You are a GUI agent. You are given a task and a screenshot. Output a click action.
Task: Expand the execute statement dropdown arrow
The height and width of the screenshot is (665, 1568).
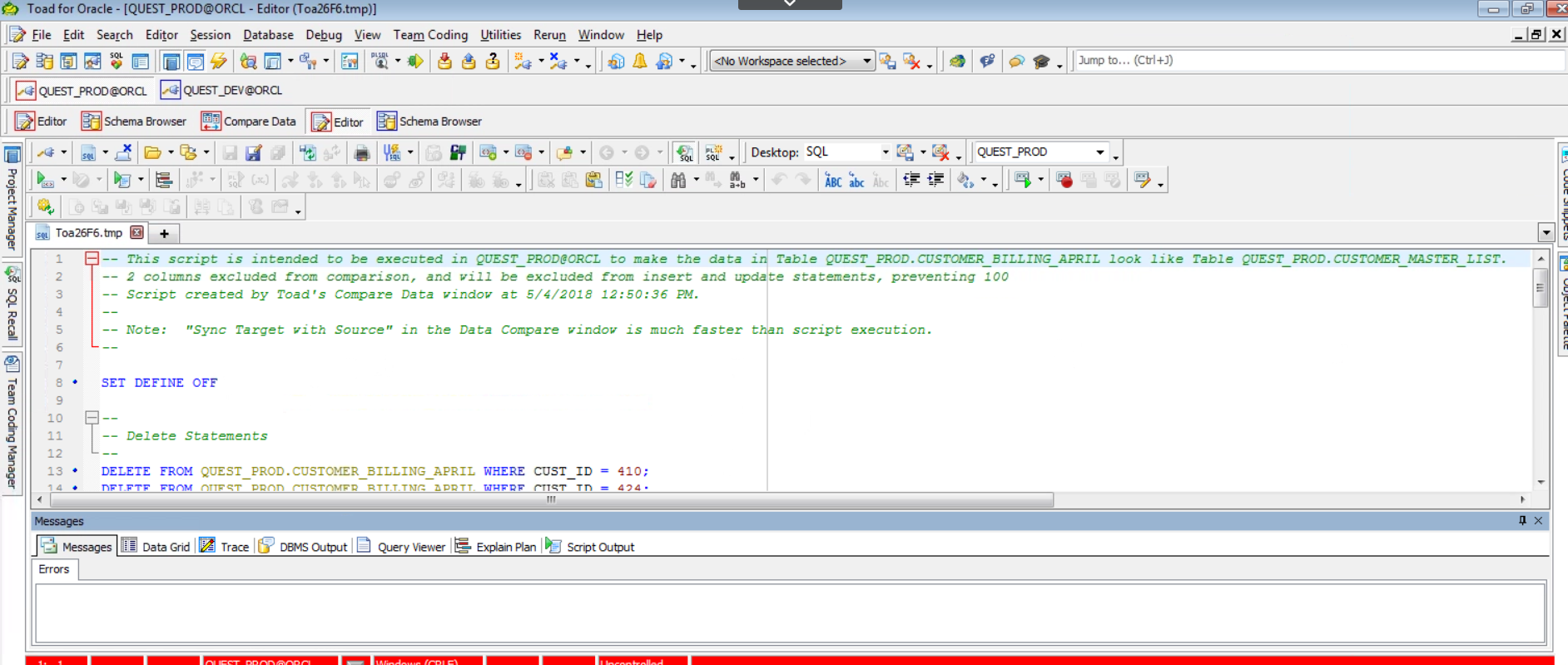(x=63, y=180)
